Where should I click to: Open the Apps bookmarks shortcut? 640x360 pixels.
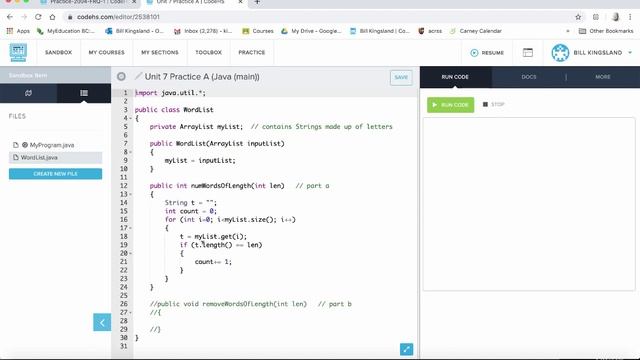(18, 31)
